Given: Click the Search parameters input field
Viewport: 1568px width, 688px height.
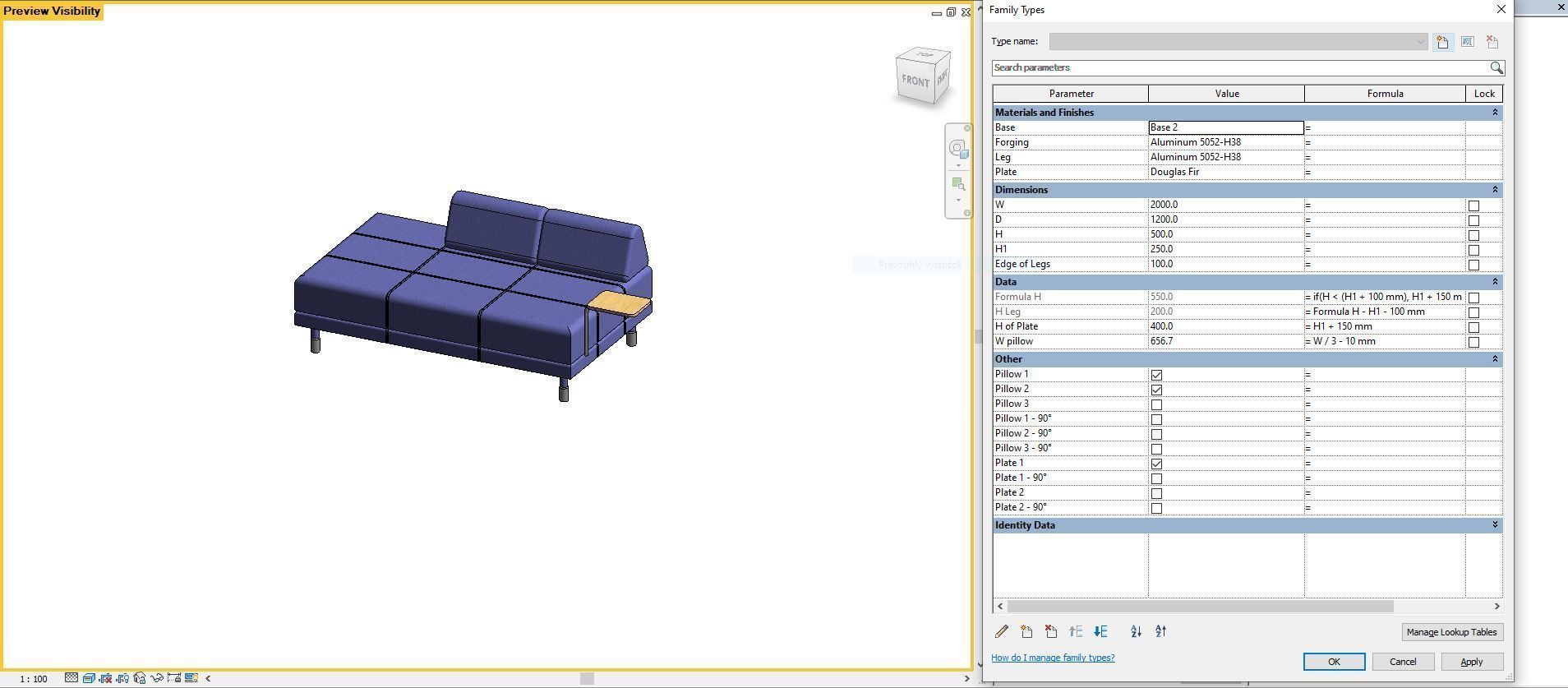Looking at the screenshot, I should [x=1240, y=67].
